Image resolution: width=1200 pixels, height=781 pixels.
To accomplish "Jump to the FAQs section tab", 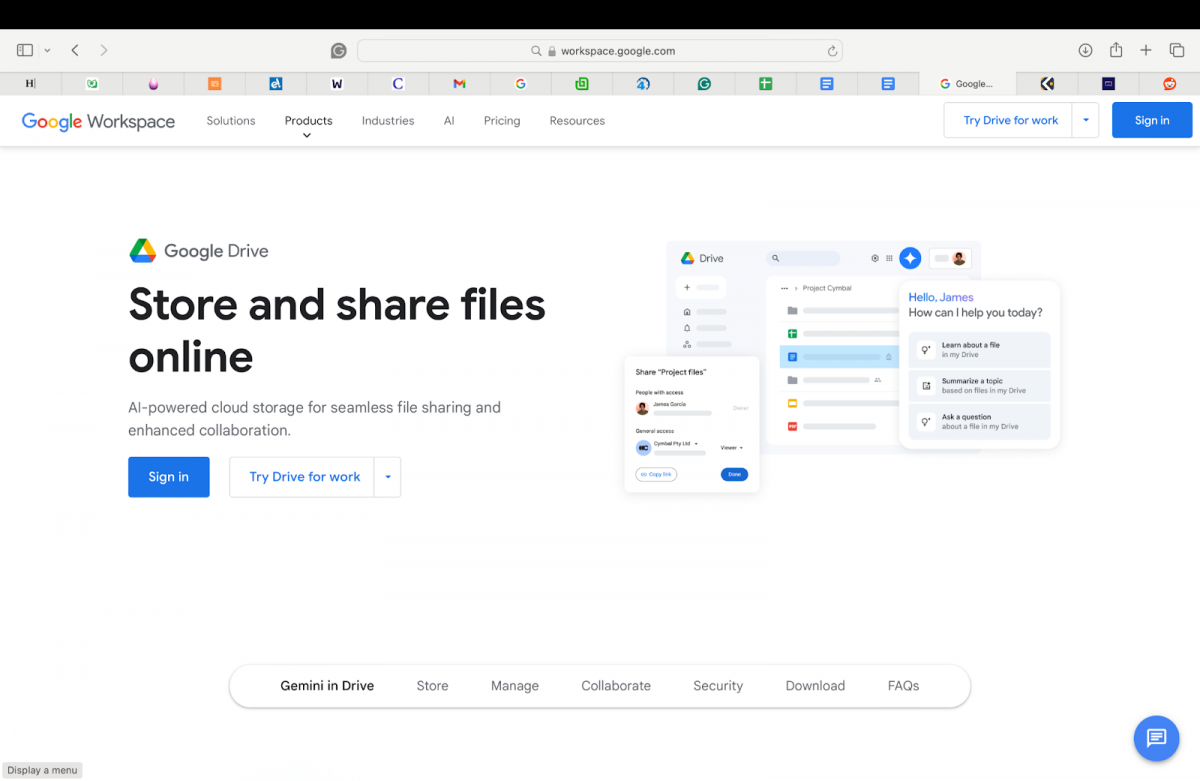I will pos(903,686).
